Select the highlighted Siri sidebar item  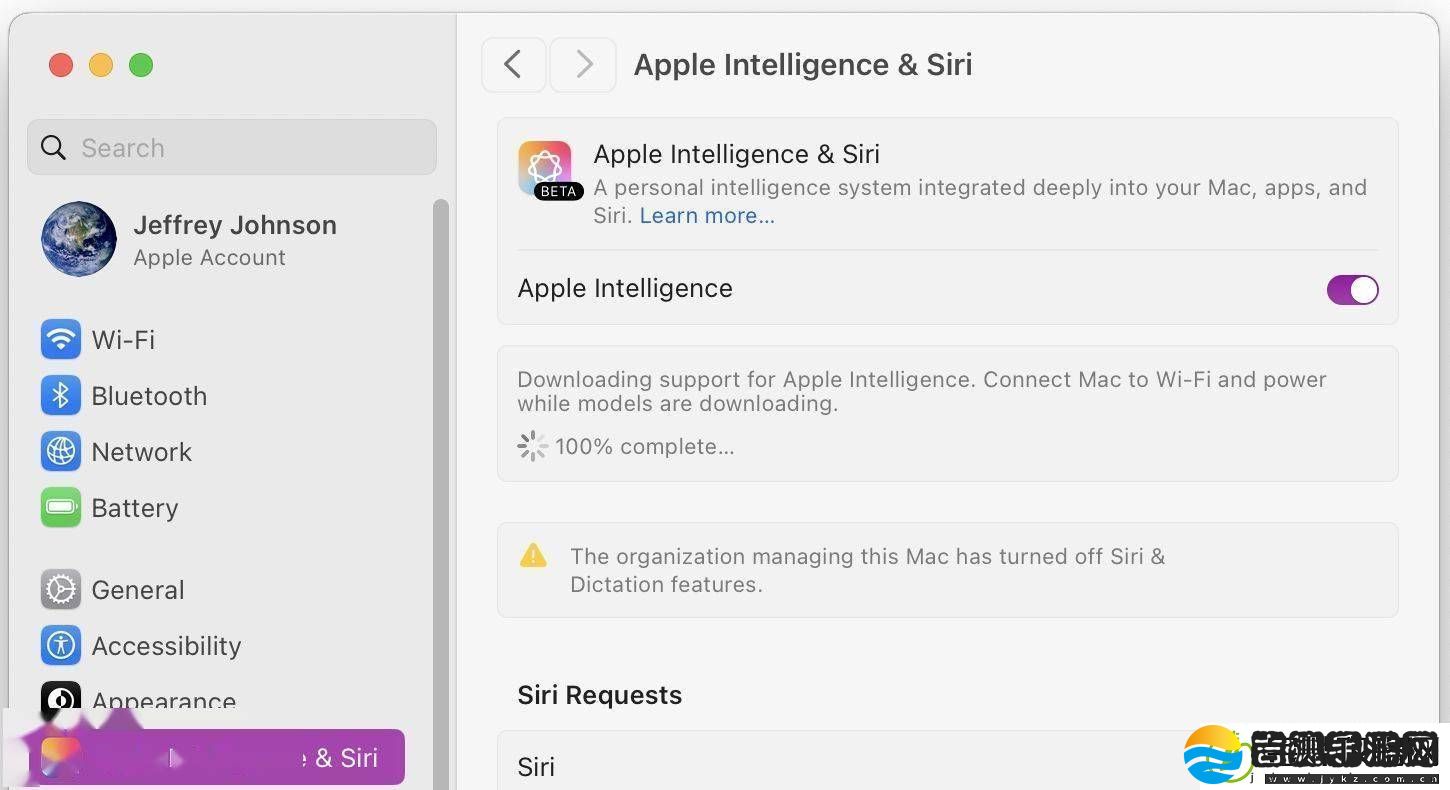click(x=217, y=757)
